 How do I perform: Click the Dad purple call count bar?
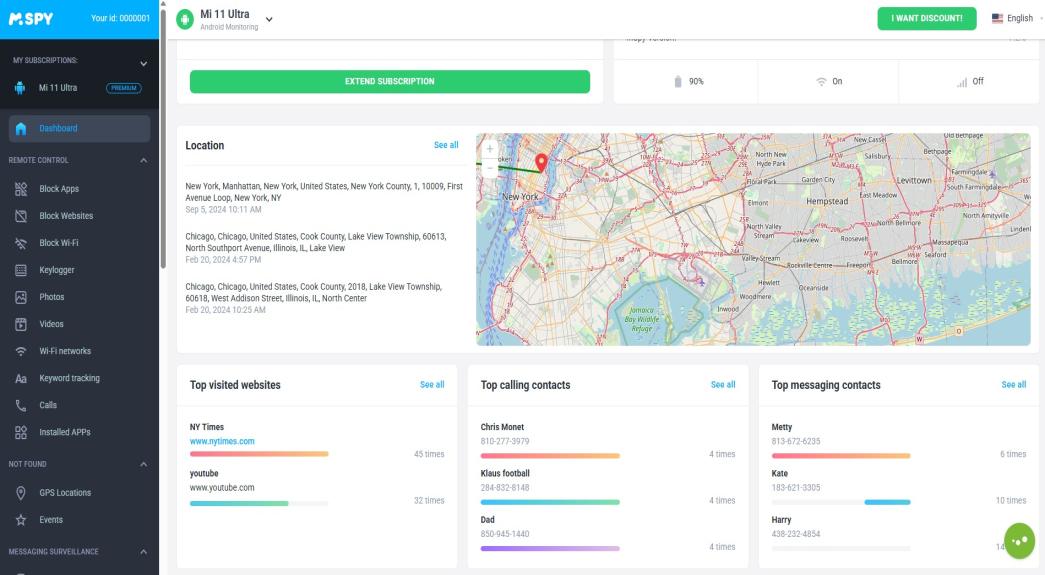550,549
